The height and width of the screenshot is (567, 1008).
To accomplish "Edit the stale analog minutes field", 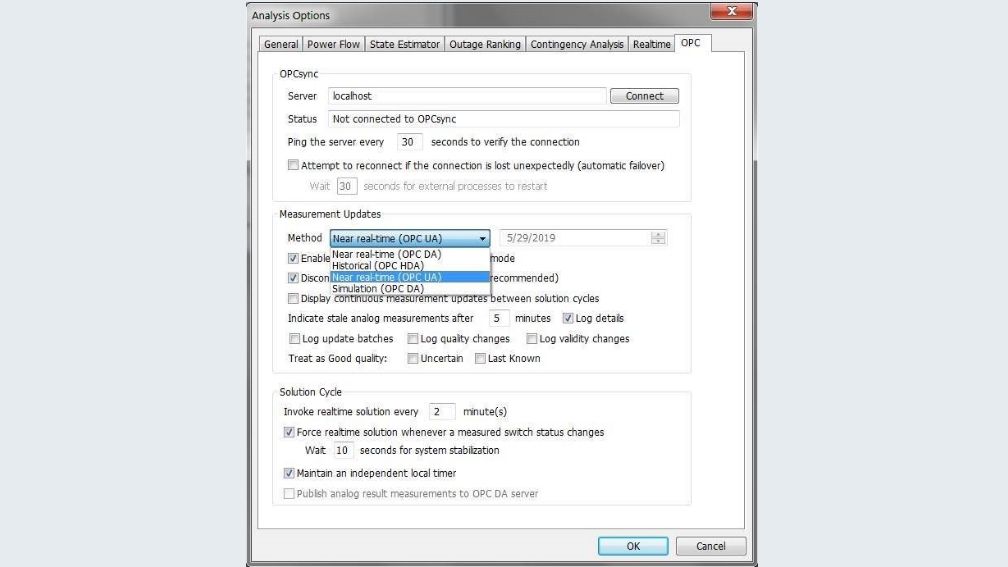I will point(499,318).
